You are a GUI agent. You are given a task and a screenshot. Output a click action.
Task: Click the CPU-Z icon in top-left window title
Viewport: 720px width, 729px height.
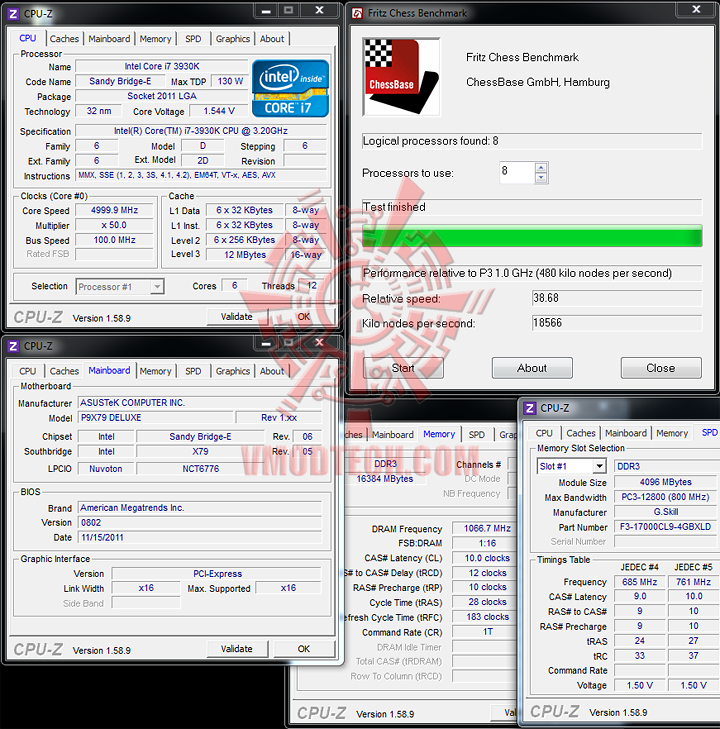(13, 14)
